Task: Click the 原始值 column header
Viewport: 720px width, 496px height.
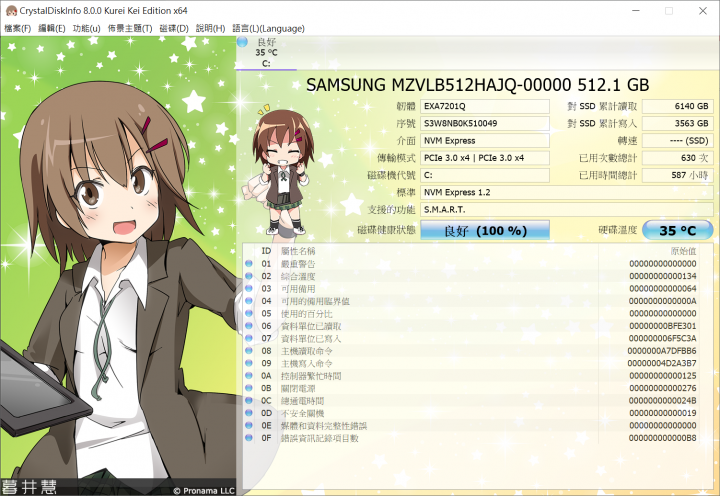Action: 683,251
